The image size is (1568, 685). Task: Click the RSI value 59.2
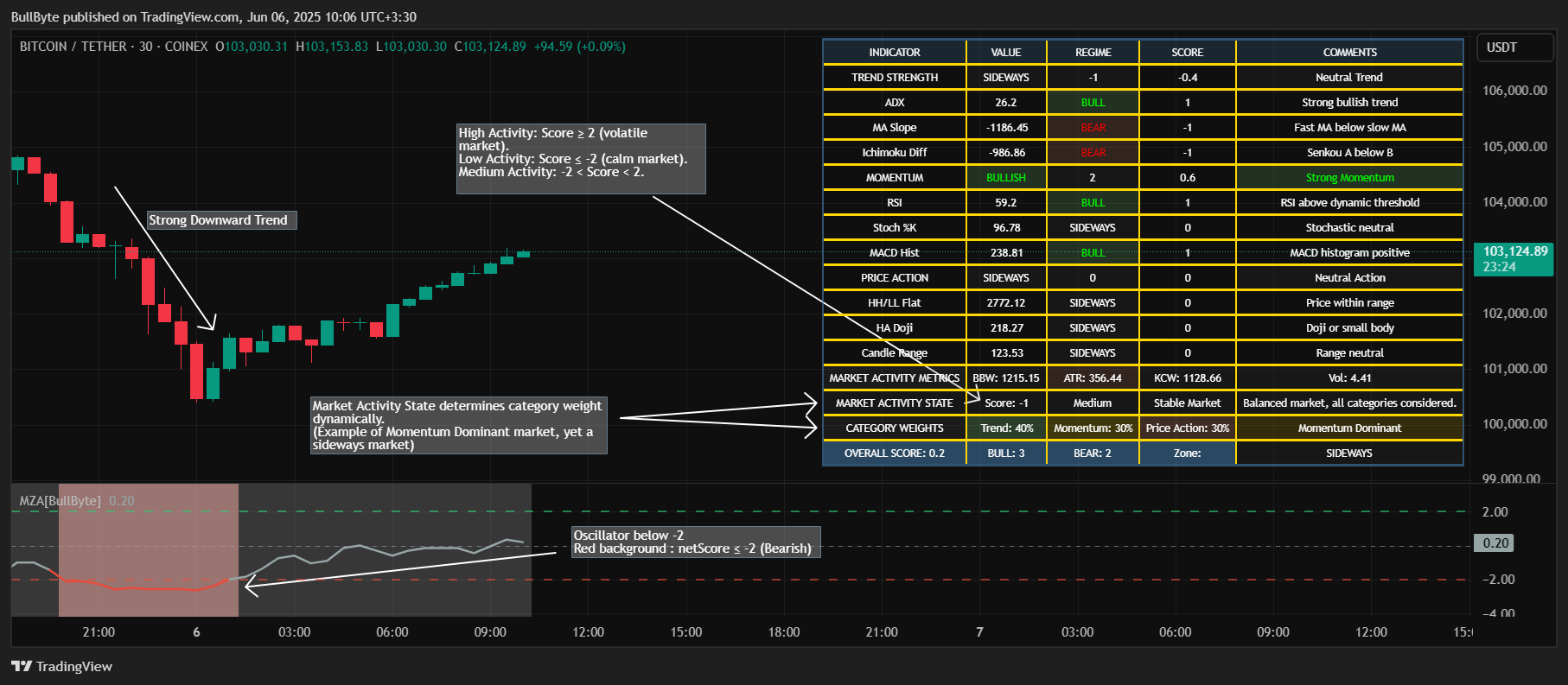[x=1006, y=202]
